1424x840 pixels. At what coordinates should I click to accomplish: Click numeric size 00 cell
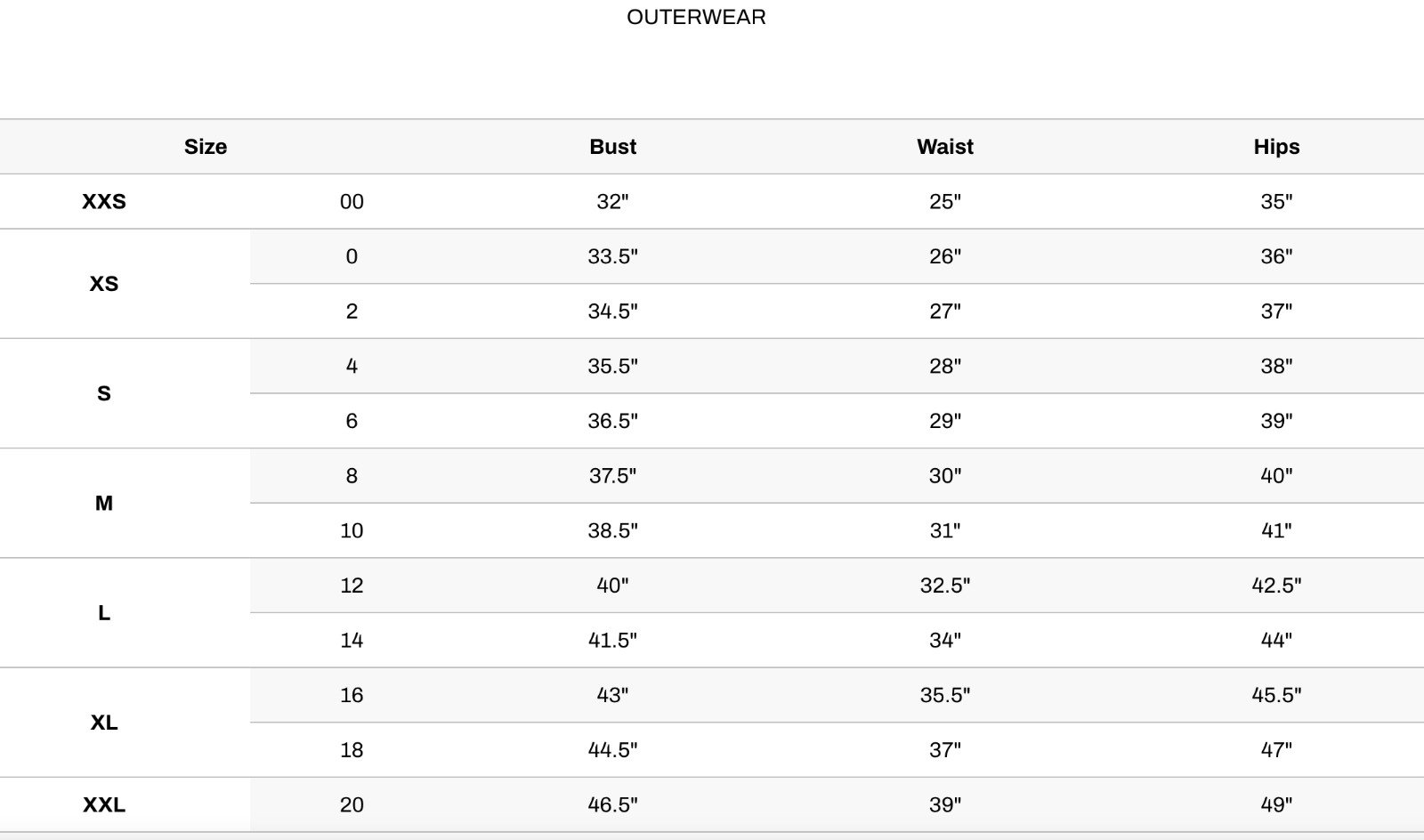(x=352, y=202)
